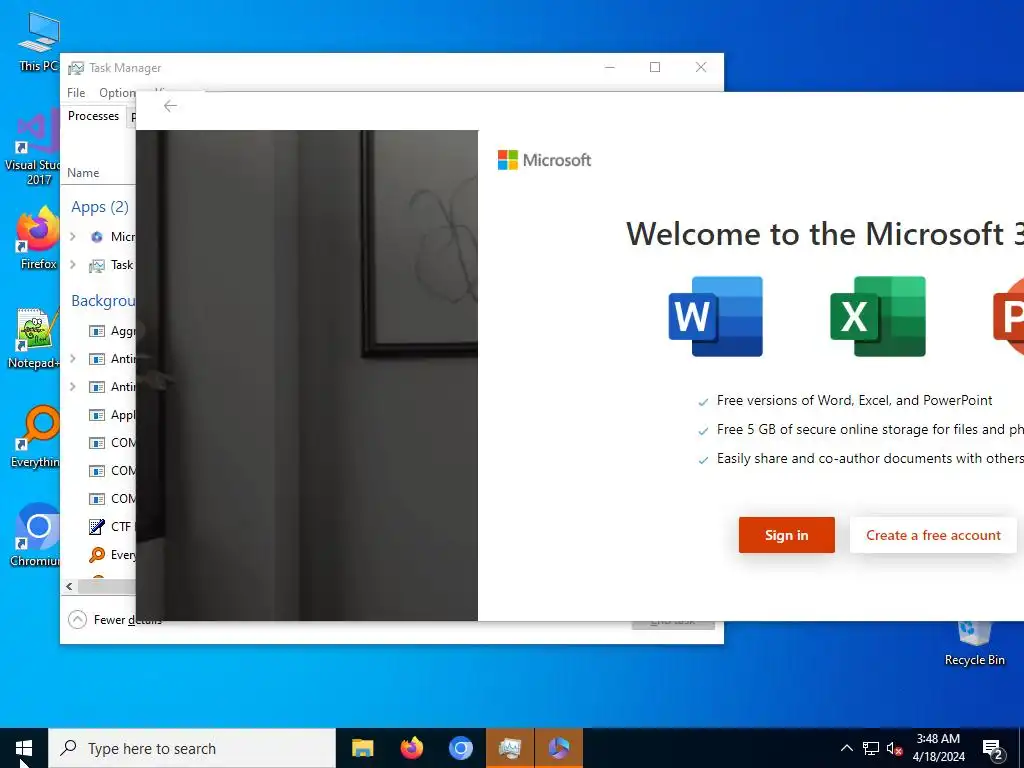Select the Processes tab in Task Manager
The width and height of the screenshot is (1024, 768).
pyautogui.click(x=93, y=116)
